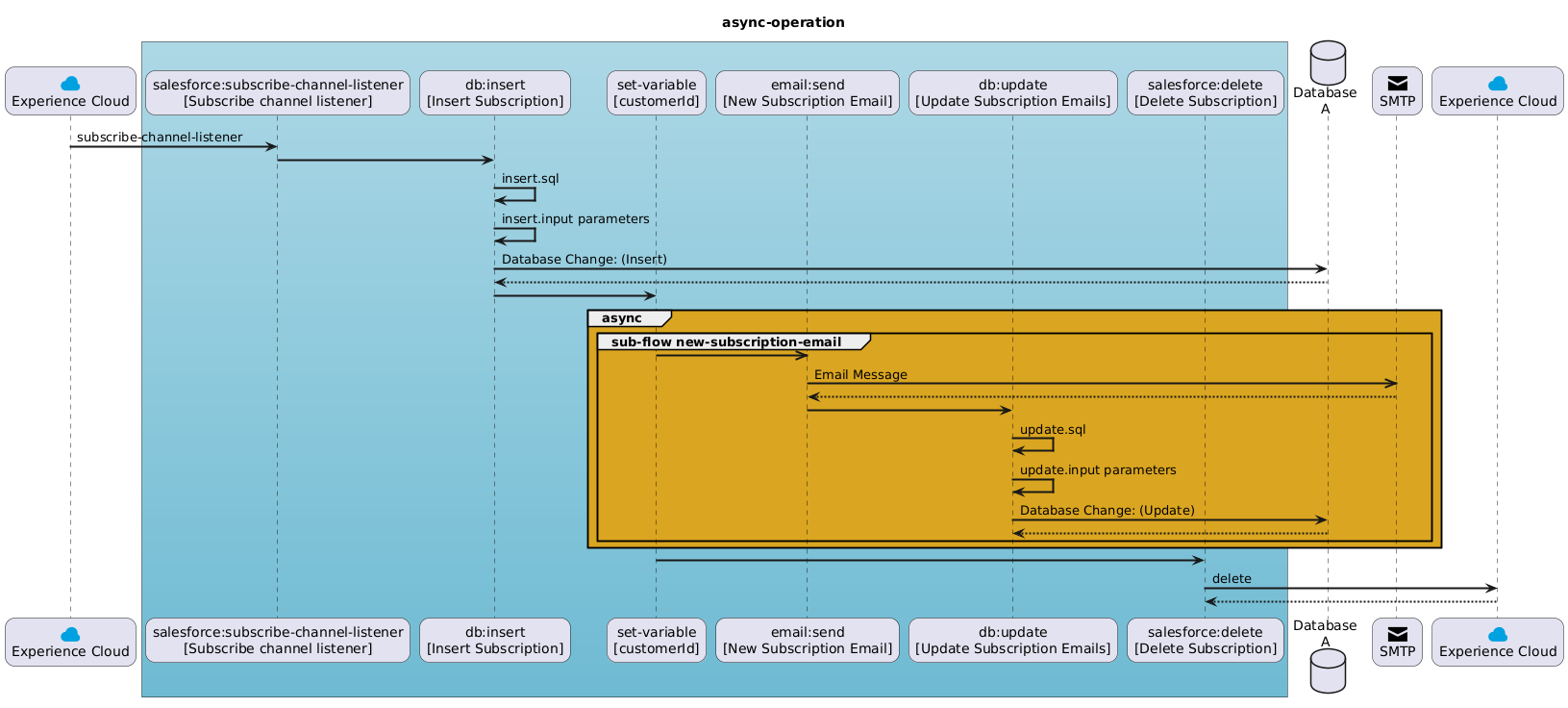This screenshot has width=1568, height=708.
Task: Click cloud icon in bottom-right Experience Cloud box
Action: [x=1498, y=634]
